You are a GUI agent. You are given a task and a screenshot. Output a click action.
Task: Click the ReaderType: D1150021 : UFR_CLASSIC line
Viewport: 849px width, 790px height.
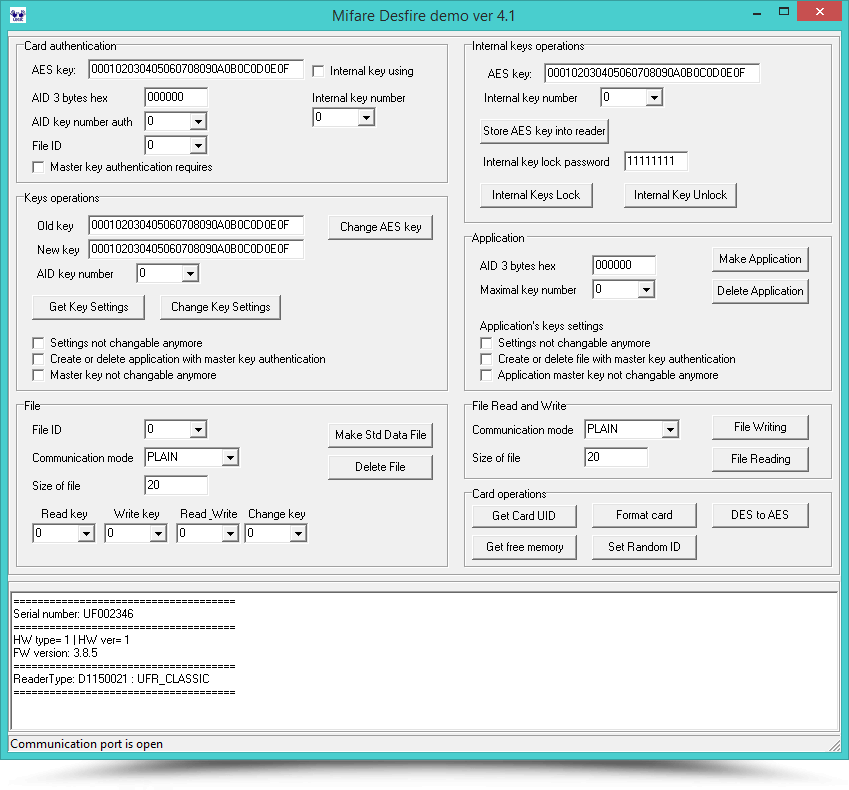[x=111, y=679]
